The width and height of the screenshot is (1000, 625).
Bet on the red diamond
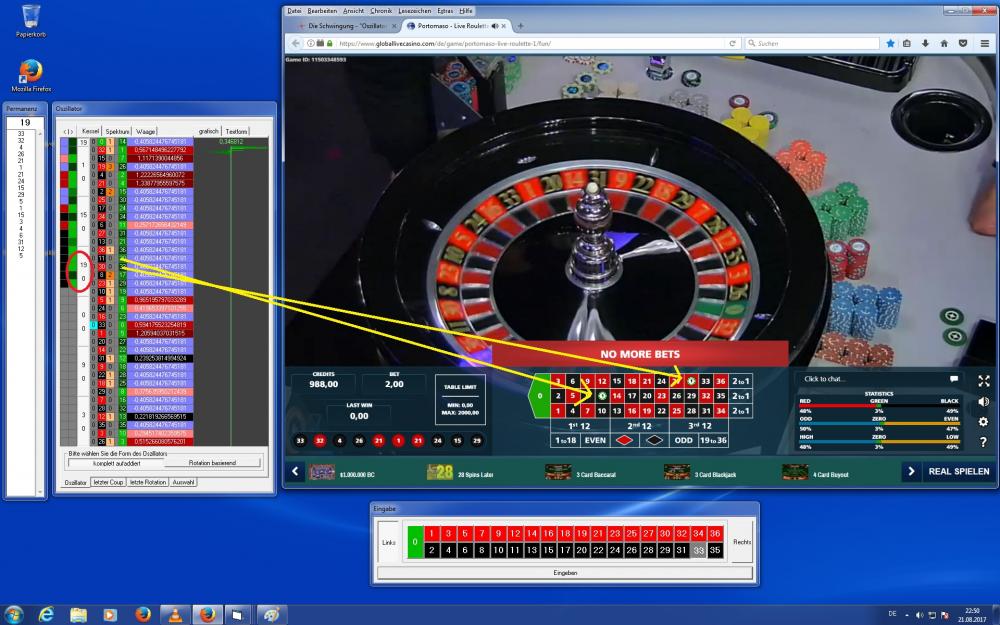point(624,440)
